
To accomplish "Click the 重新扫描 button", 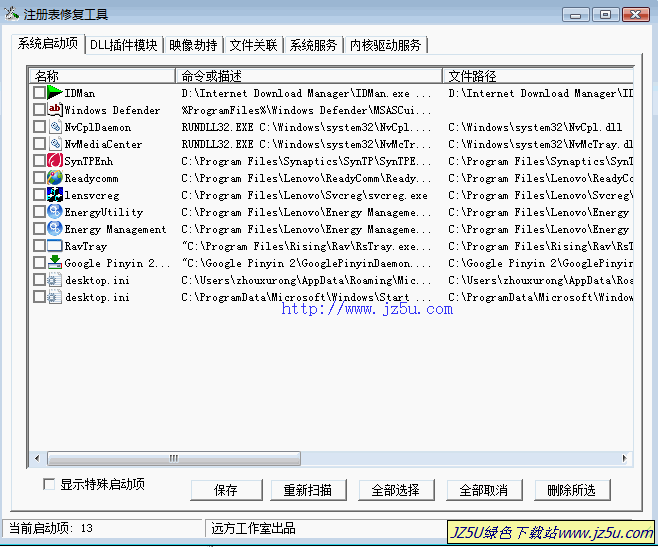I will pyautogui.click(x=308, y=490).
